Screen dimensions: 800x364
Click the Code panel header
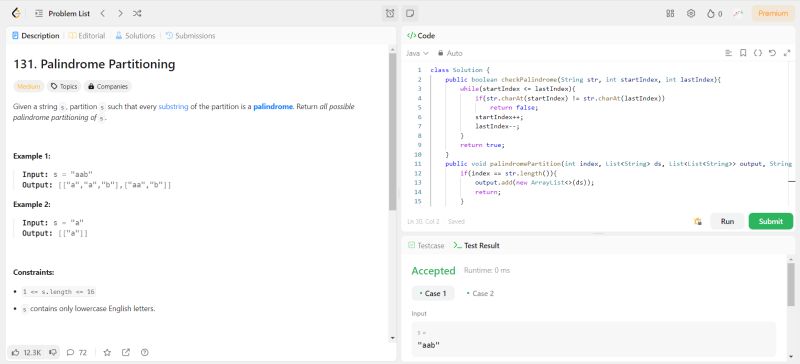421,36
